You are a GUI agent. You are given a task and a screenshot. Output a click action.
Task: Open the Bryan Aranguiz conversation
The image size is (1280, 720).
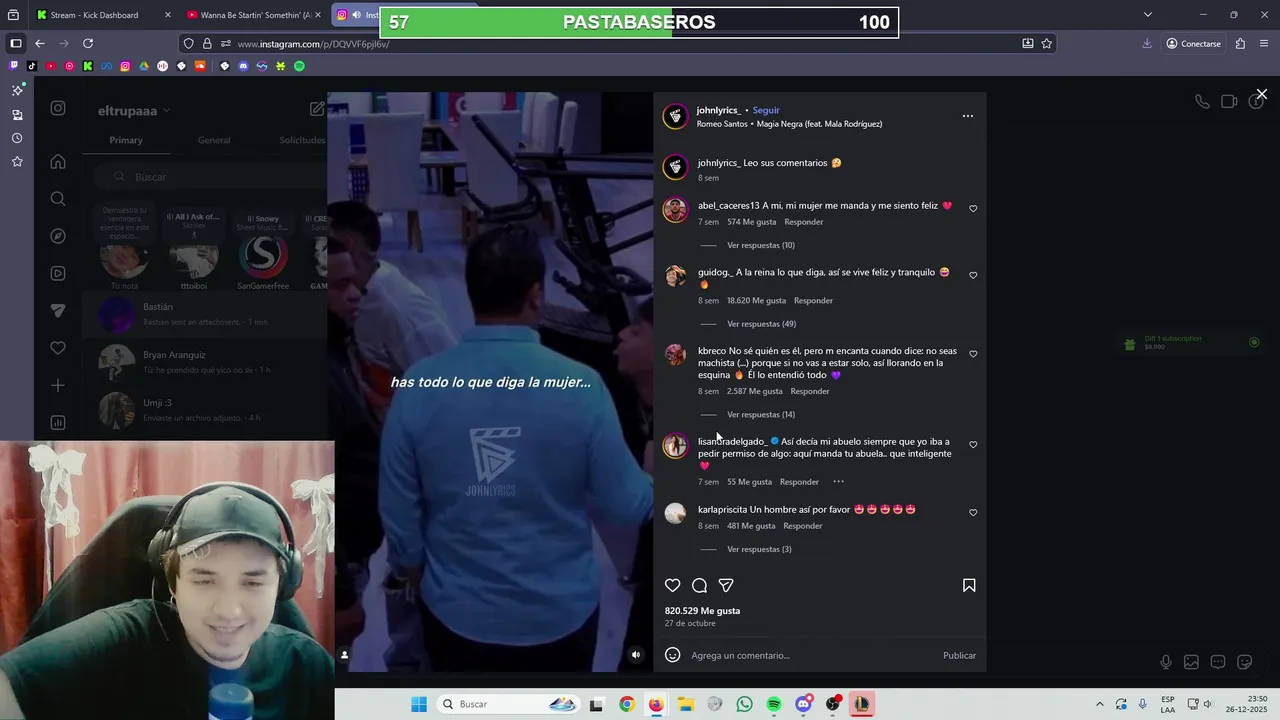pos(205,362)
